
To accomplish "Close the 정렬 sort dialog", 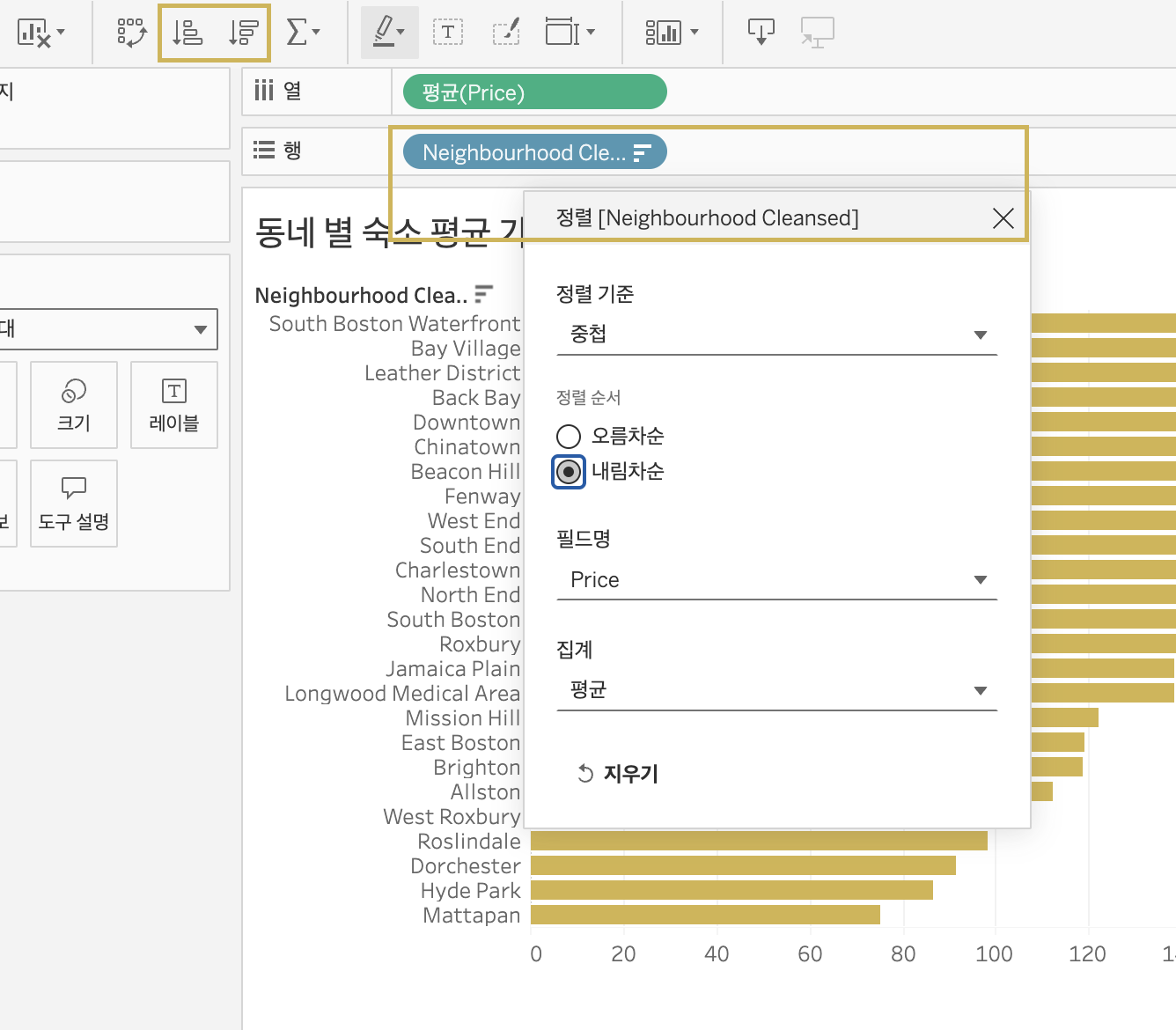I will click(x=1003, y=218).
